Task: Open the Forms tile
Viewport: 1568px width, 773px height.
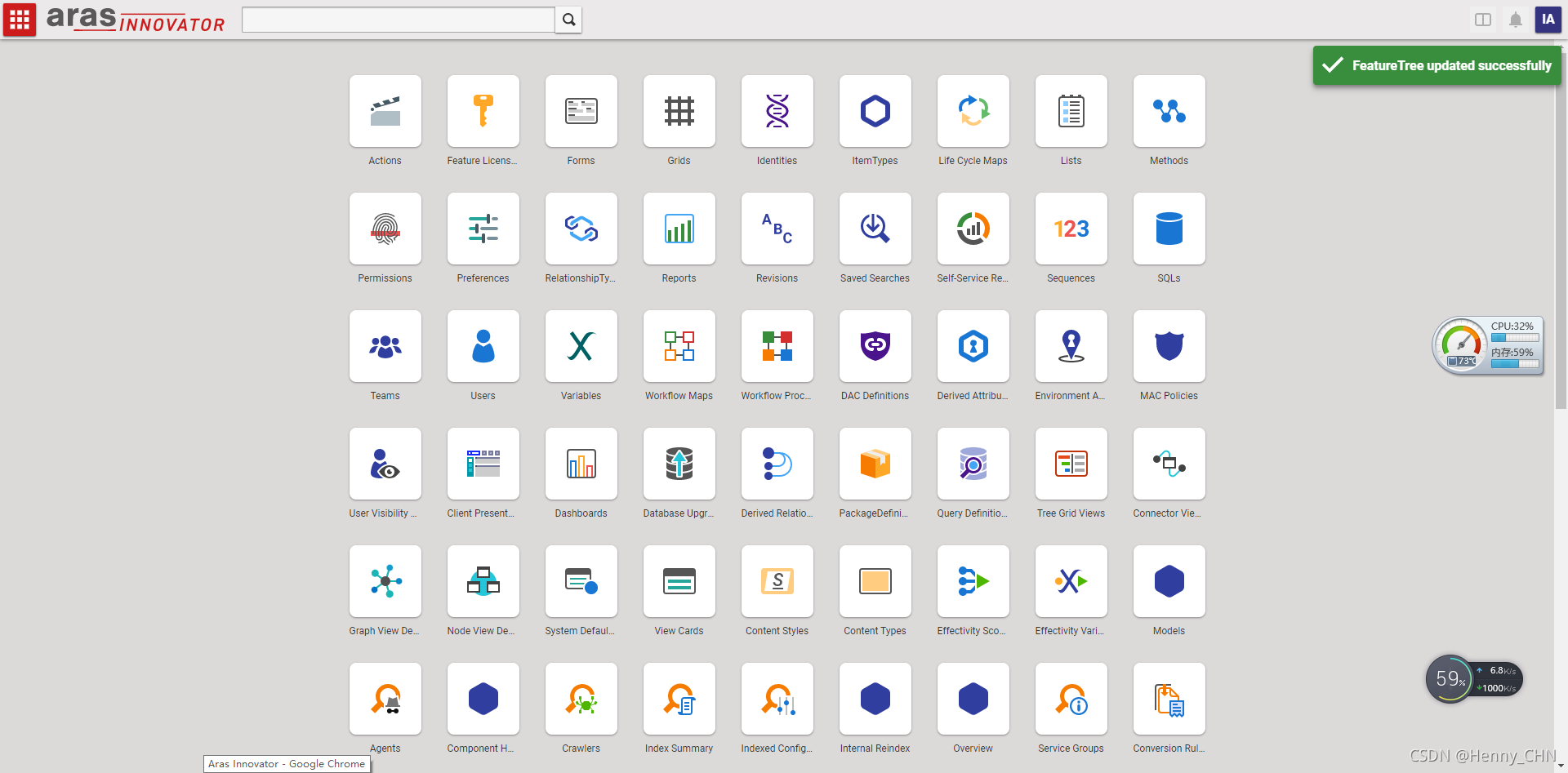Action: click(x=581, y=111)
